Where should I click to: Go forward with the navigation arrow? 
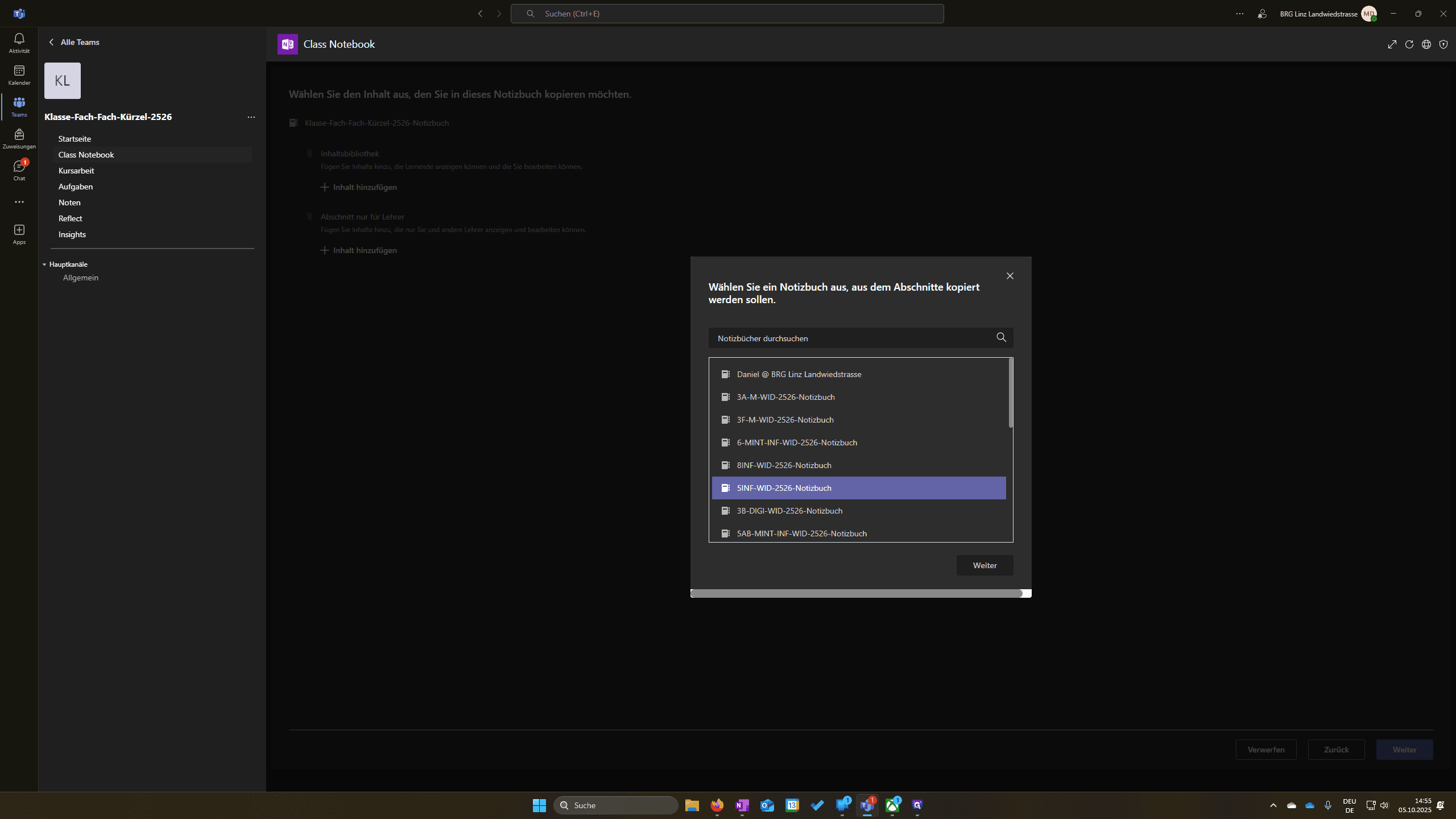click(x=499, y=14)
